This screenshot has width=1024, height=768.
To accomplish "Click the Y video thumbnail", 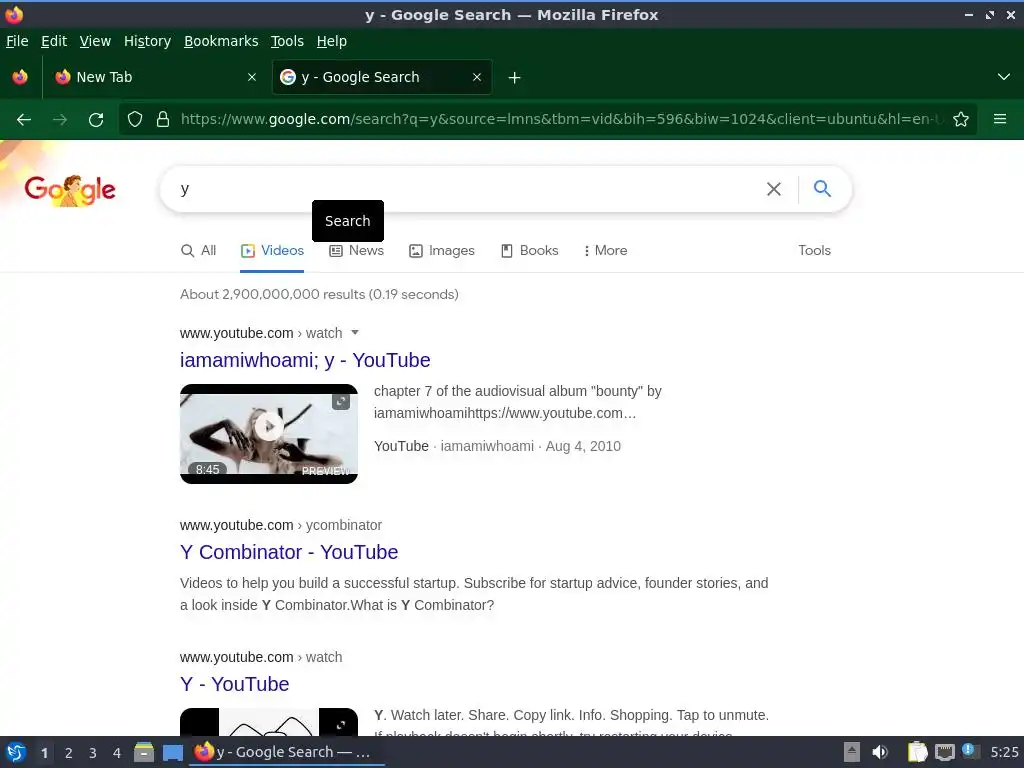I will coord(268,722).
